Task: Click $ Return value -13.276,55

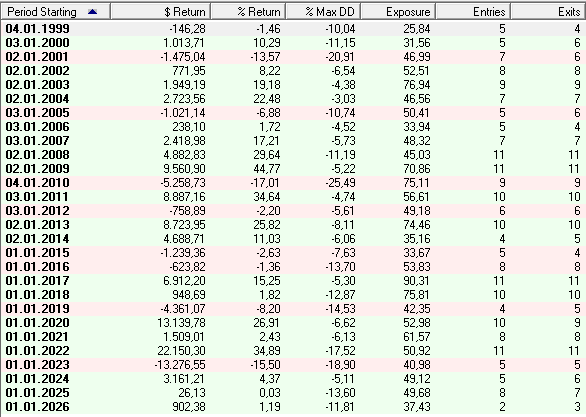Action: tap(180, 365)
